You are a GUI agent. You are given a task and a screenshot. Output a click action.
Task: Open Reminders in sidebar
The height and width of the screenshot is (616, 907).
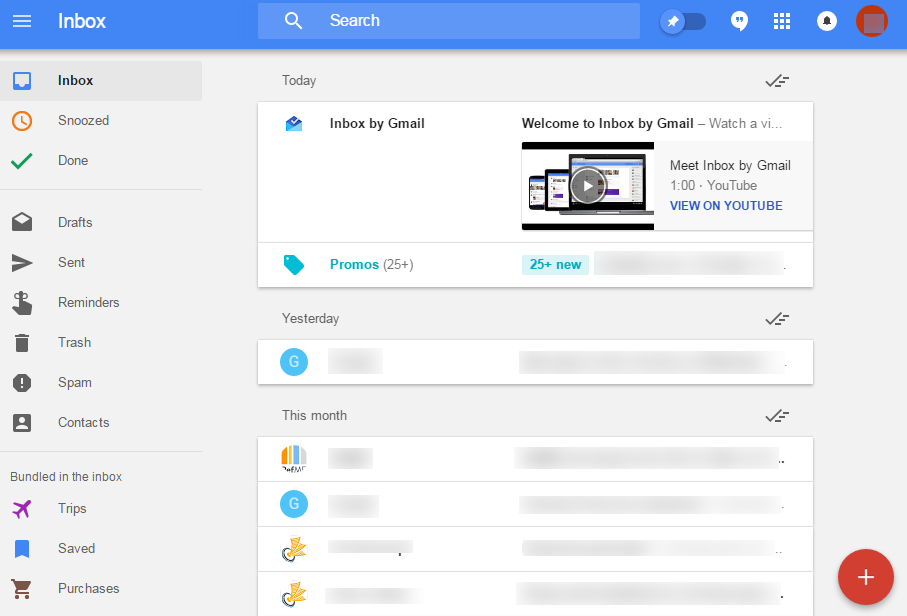point(88,303)
